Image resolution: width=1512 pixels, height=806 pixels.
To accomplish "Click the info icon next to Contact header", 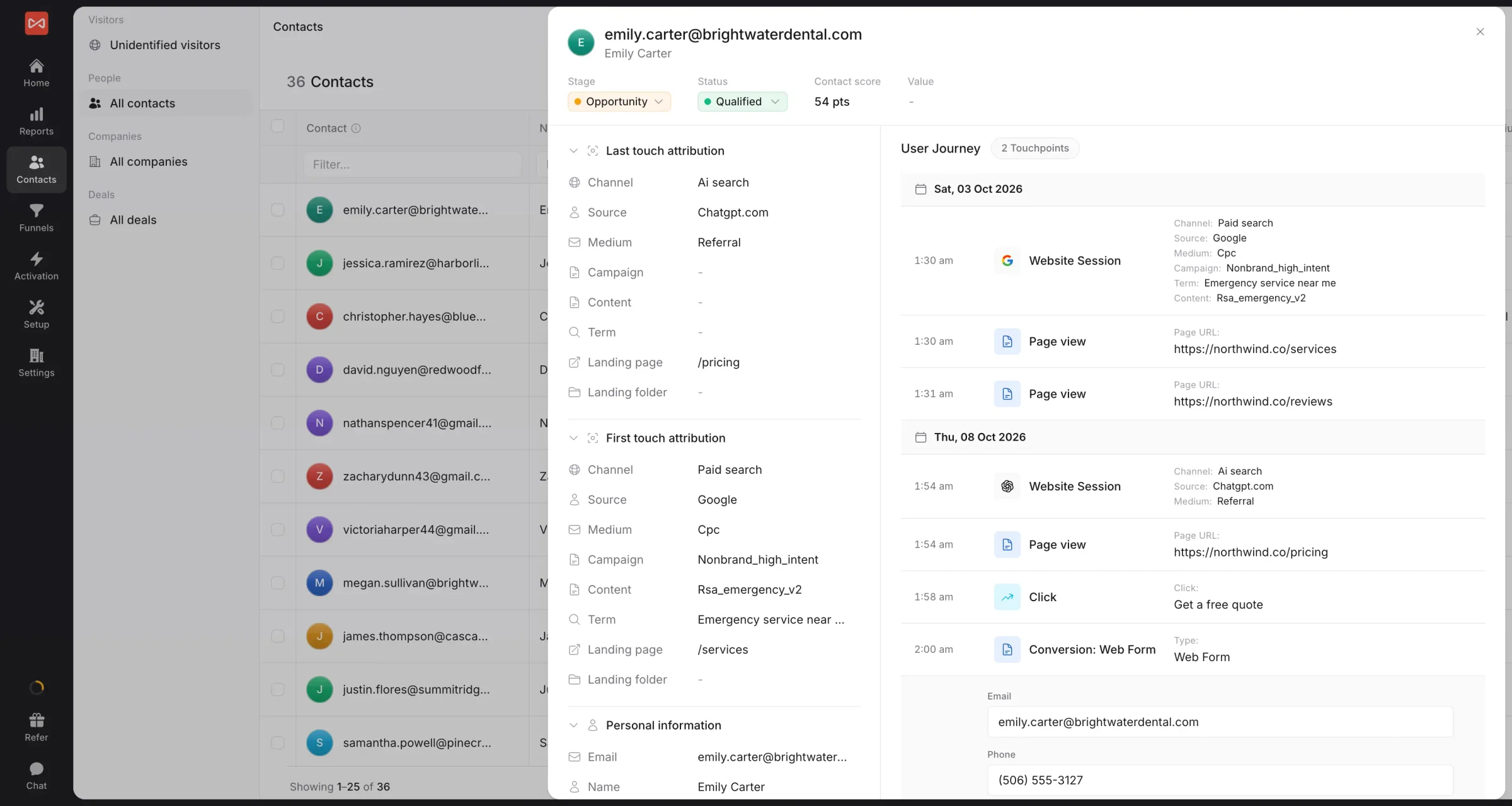I will pos(356,128).
